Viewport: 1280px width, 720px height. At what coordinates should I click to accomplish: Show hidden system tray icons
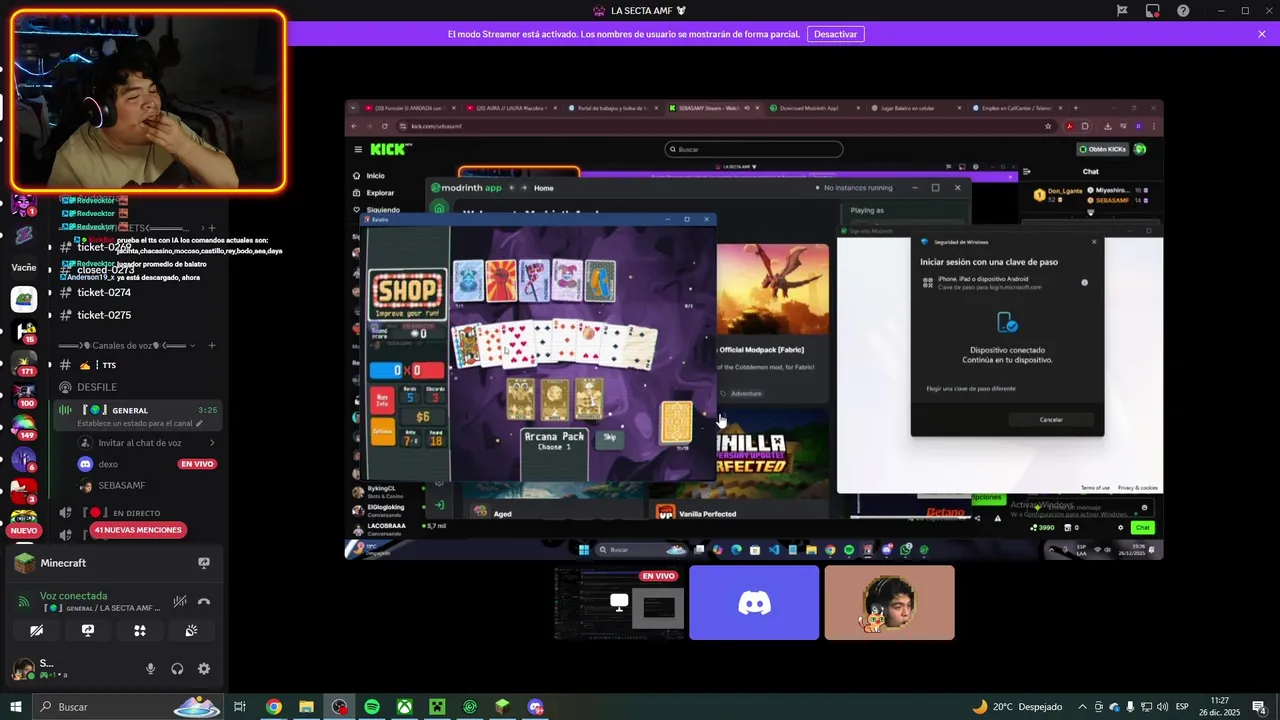click(x=1082, y=707)
